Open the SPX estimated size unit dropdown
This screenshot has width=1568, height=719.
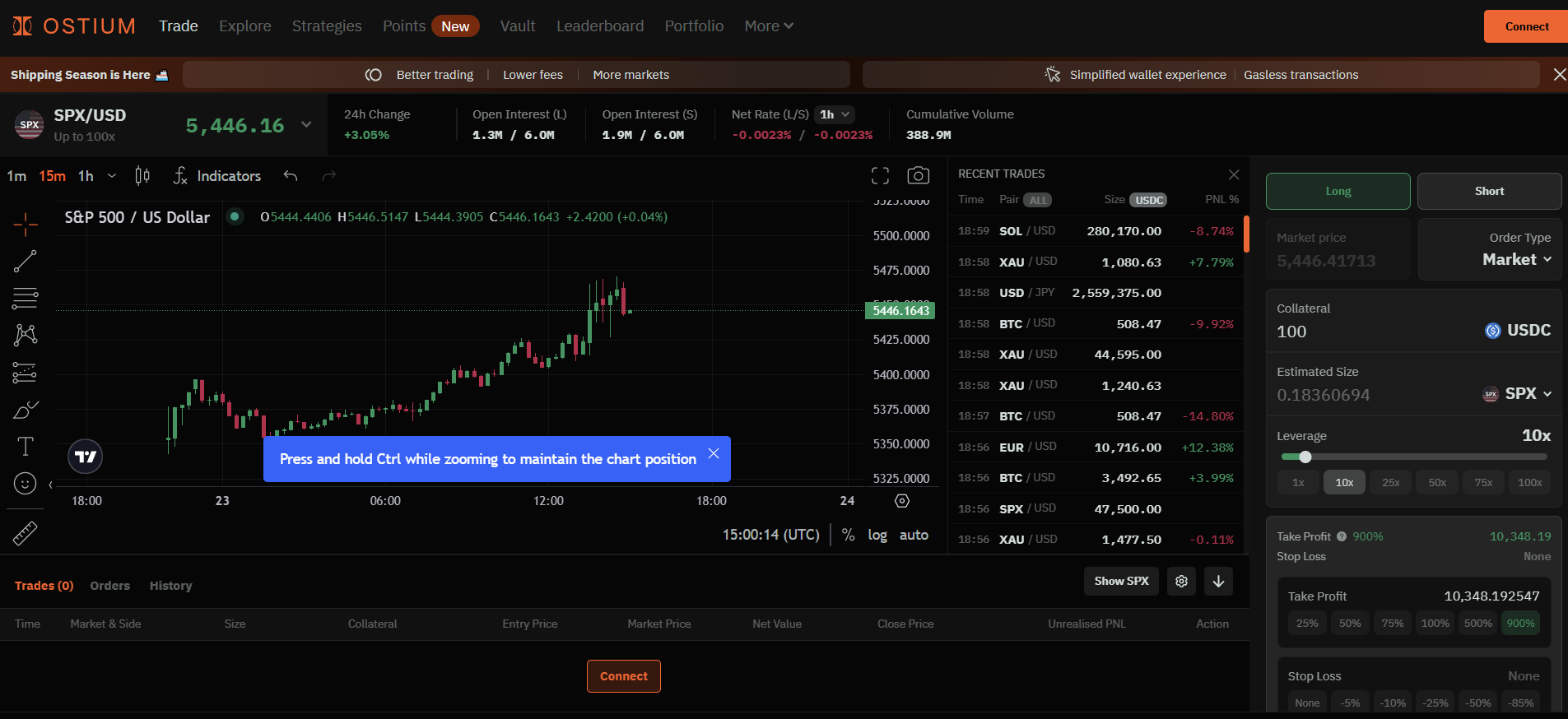click(x=1517, y=394)
